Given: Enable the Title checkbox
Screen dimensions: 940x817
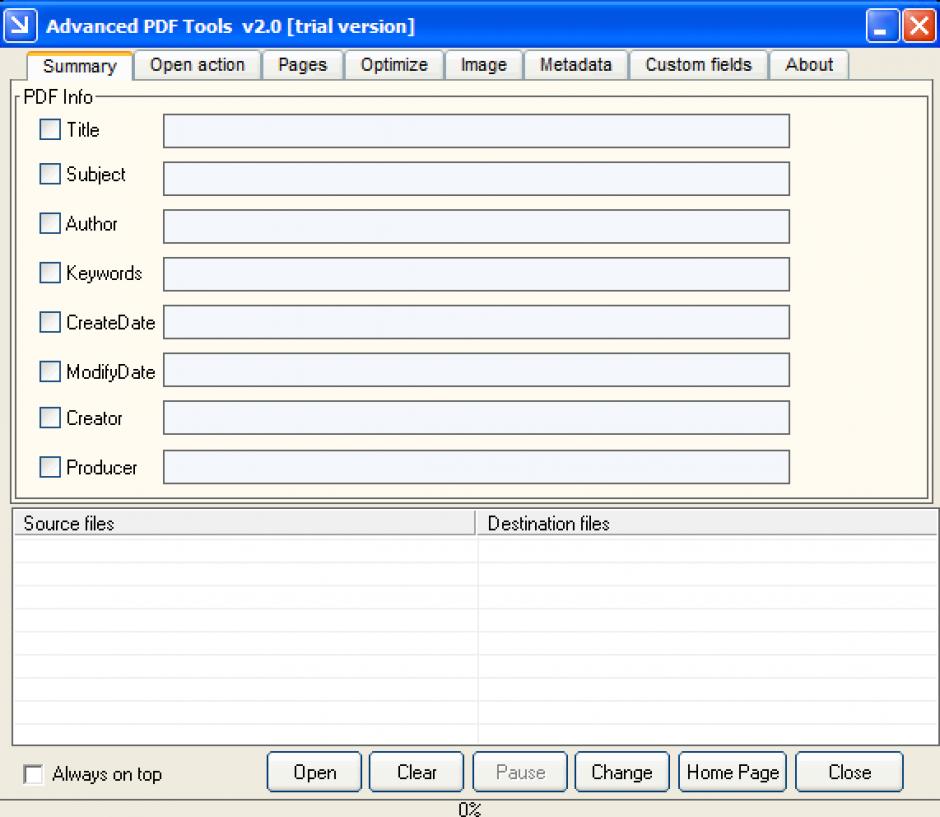Looking at the screenshot, I should click(50, 129).
